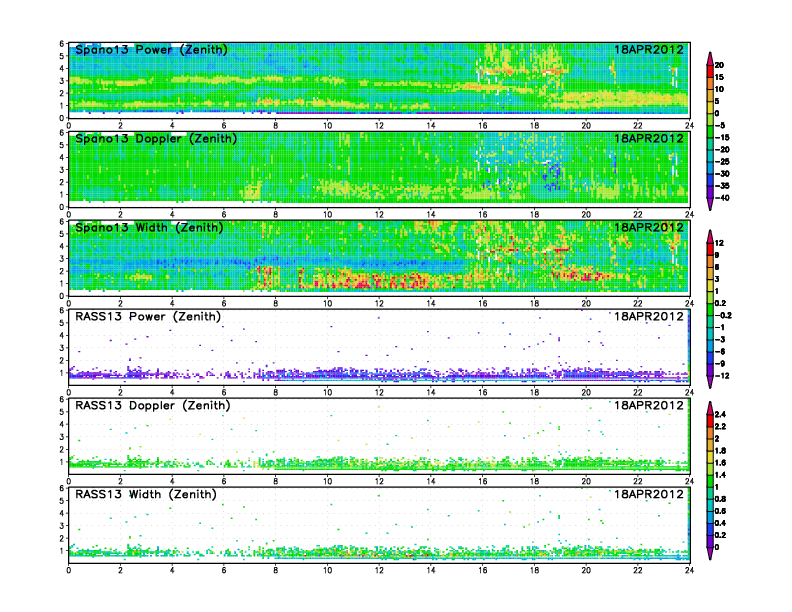Viewport: 792px width, 612px height.
Task: Click the '0.8' colorbar tick label
Action: [x=720, y=499]
